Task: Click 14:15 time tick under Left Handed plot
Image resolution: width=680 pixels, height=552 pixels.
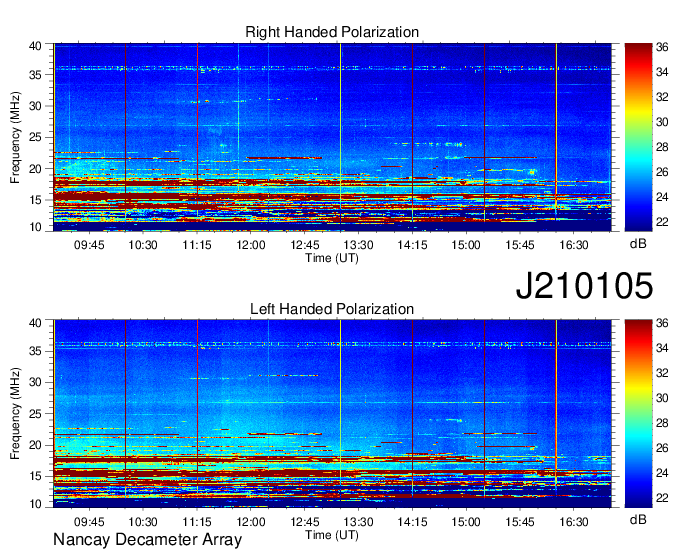Action: coord(412,522)
